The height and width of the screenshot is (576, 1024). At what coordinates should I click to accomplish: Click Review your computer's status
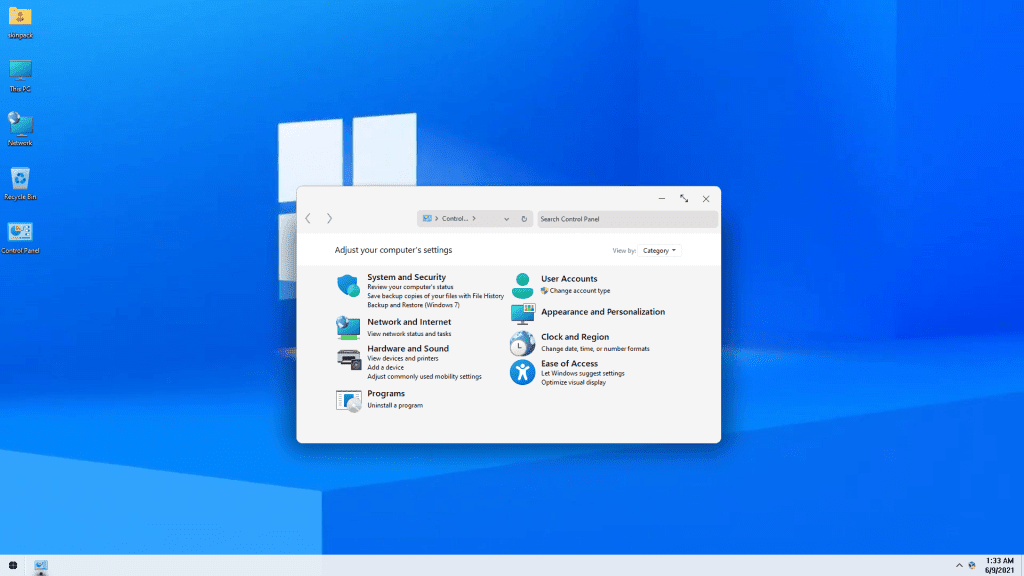pyautogui.click(x=410, y=287)
